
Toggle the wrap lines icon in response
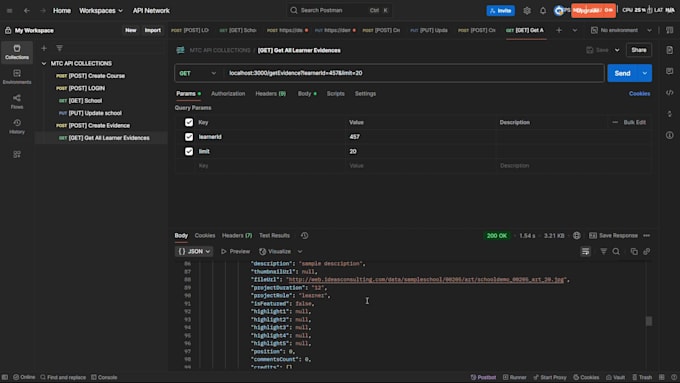pos(585,252)
